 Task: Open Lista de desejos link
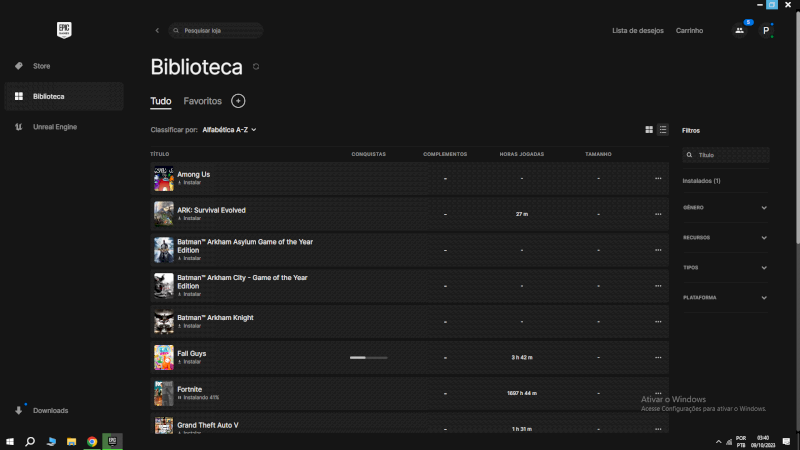tap(637, 31)
